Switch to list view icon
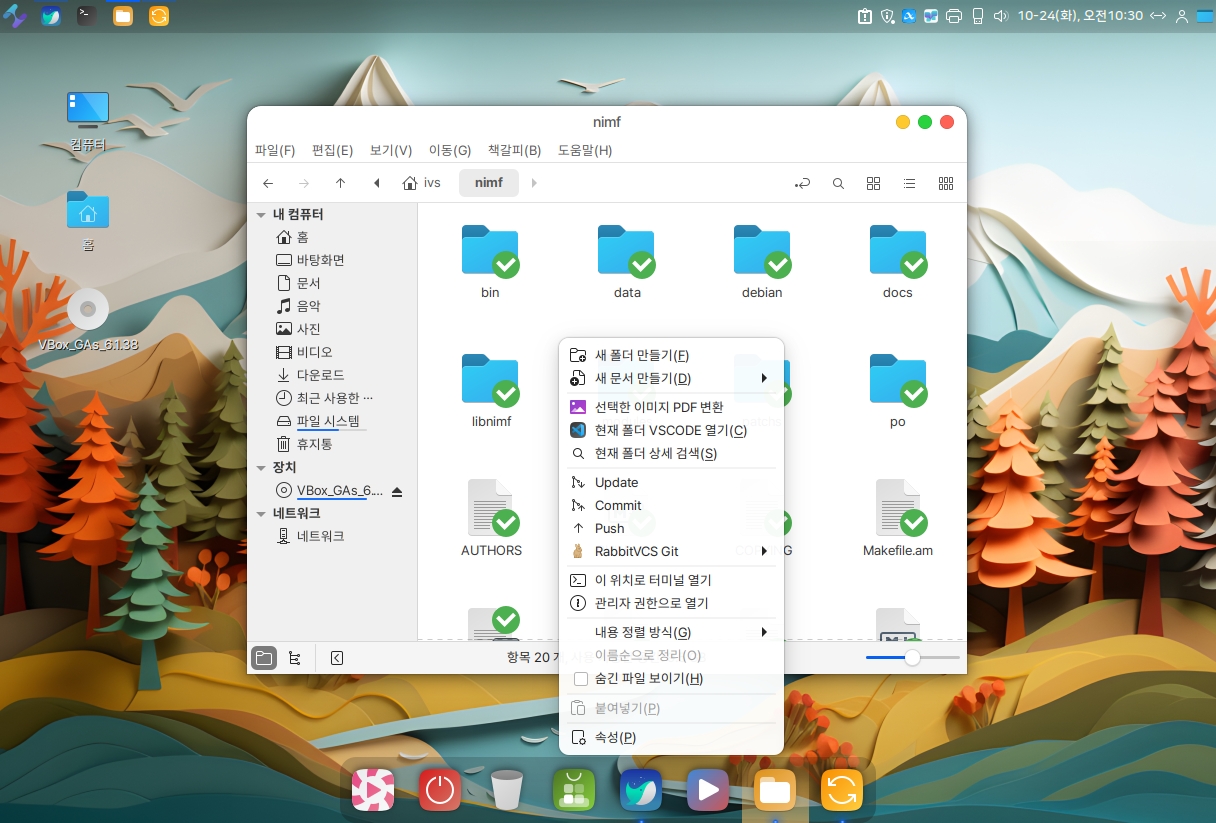This screenshot has width=1216, height=823. [x=909, y=184]
